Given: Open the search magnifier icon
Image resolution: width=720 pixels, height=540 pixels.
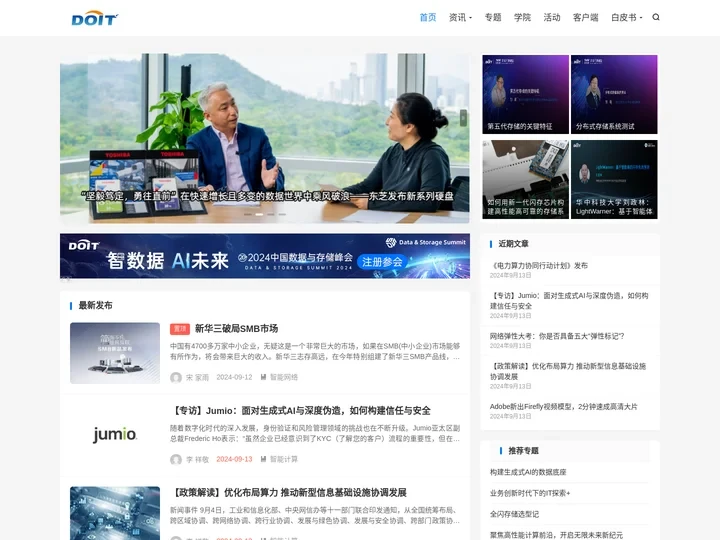Looking at the screenshot, I should (656, 17).
